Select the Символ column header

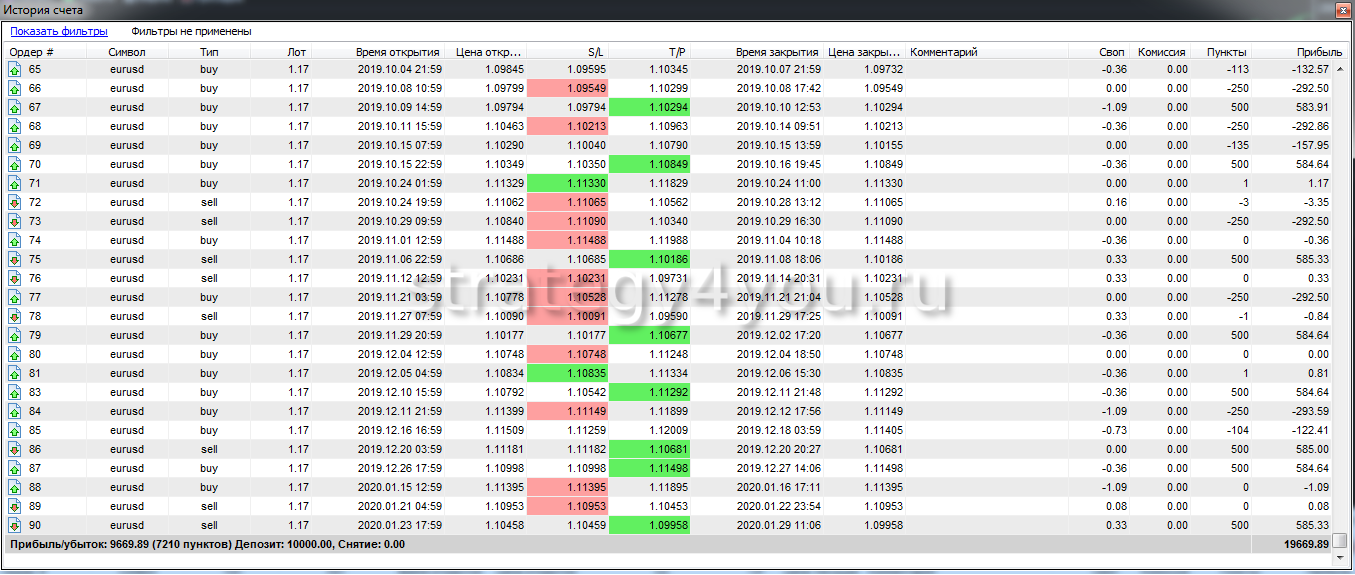pos(127,52)
